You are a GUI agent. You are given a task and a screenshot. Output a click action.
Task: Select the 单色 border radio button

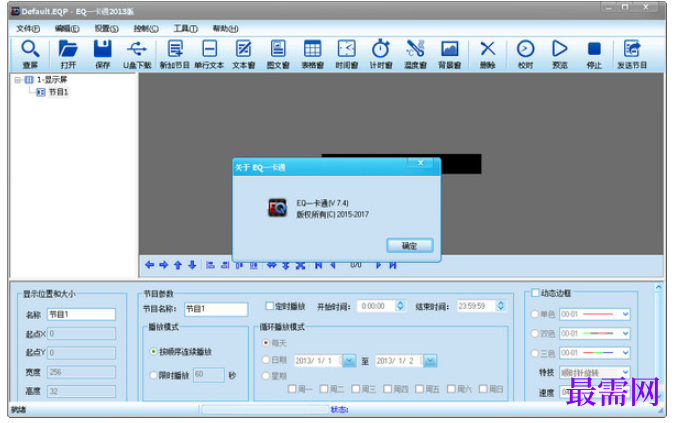(x=535, y=314)
